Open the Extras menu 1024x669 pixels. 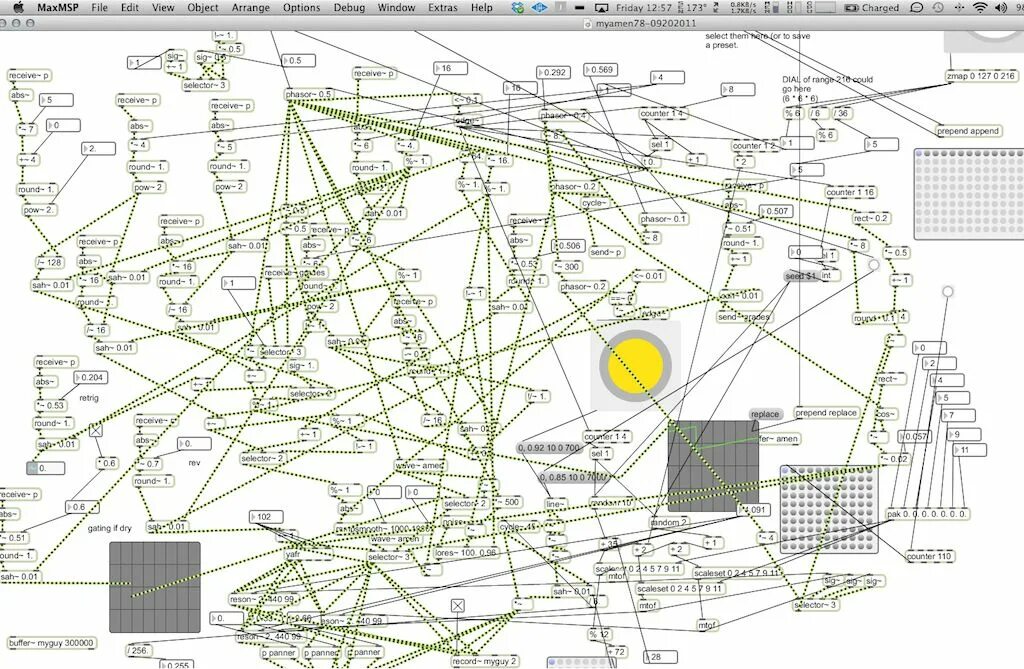443,8
